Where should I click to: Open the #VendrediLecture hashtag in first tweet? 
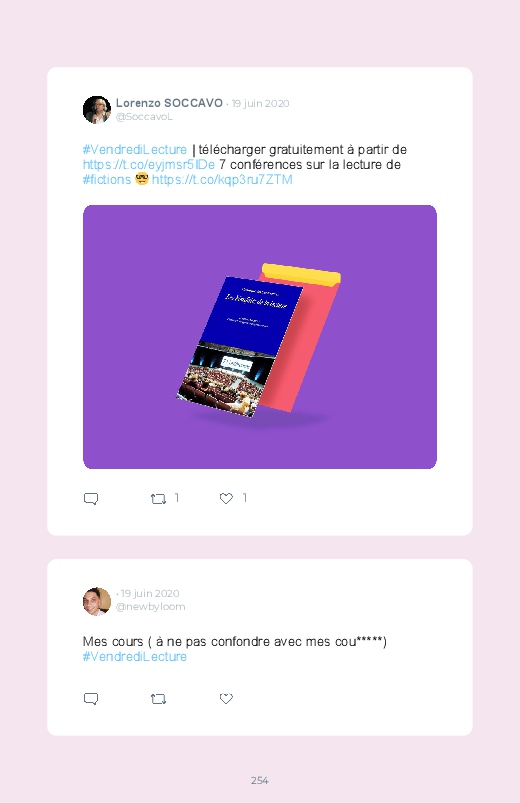(x=135, y=150)
